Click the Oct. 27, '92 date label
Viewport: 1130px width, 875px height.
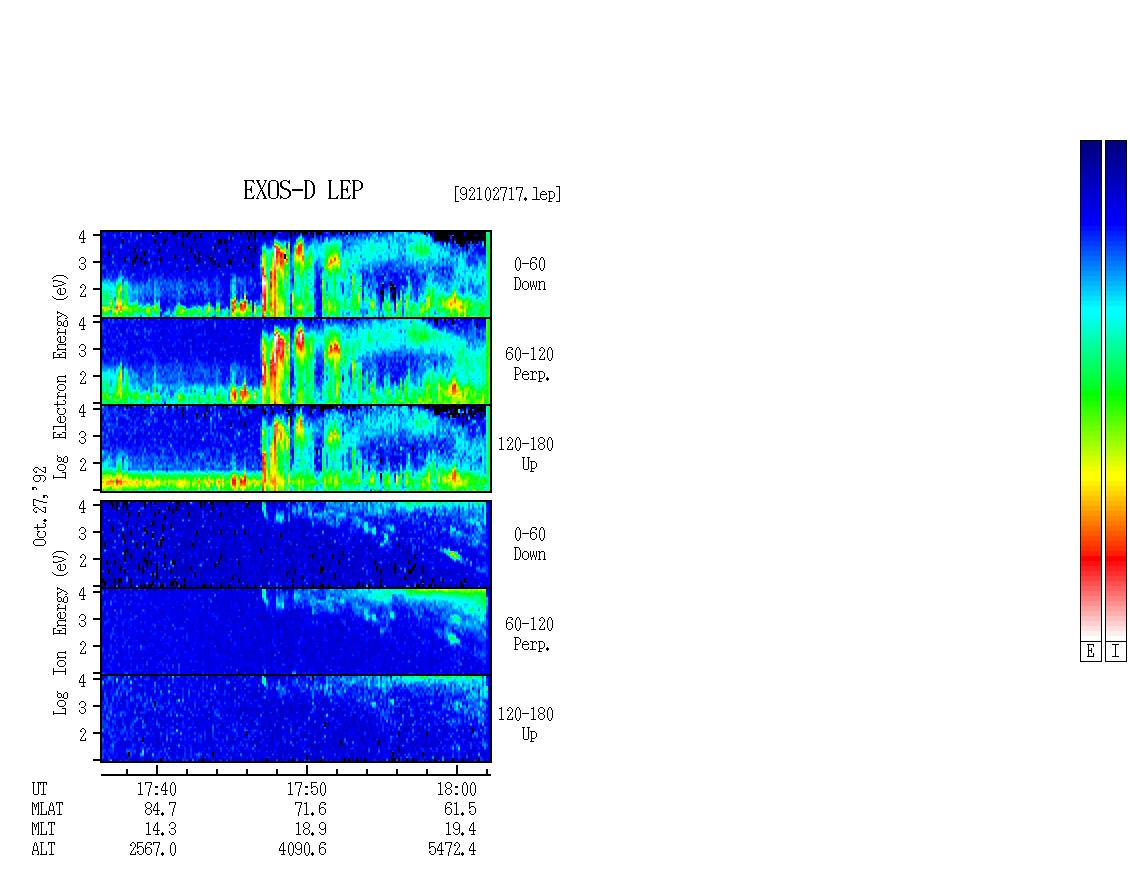point(40,506)
